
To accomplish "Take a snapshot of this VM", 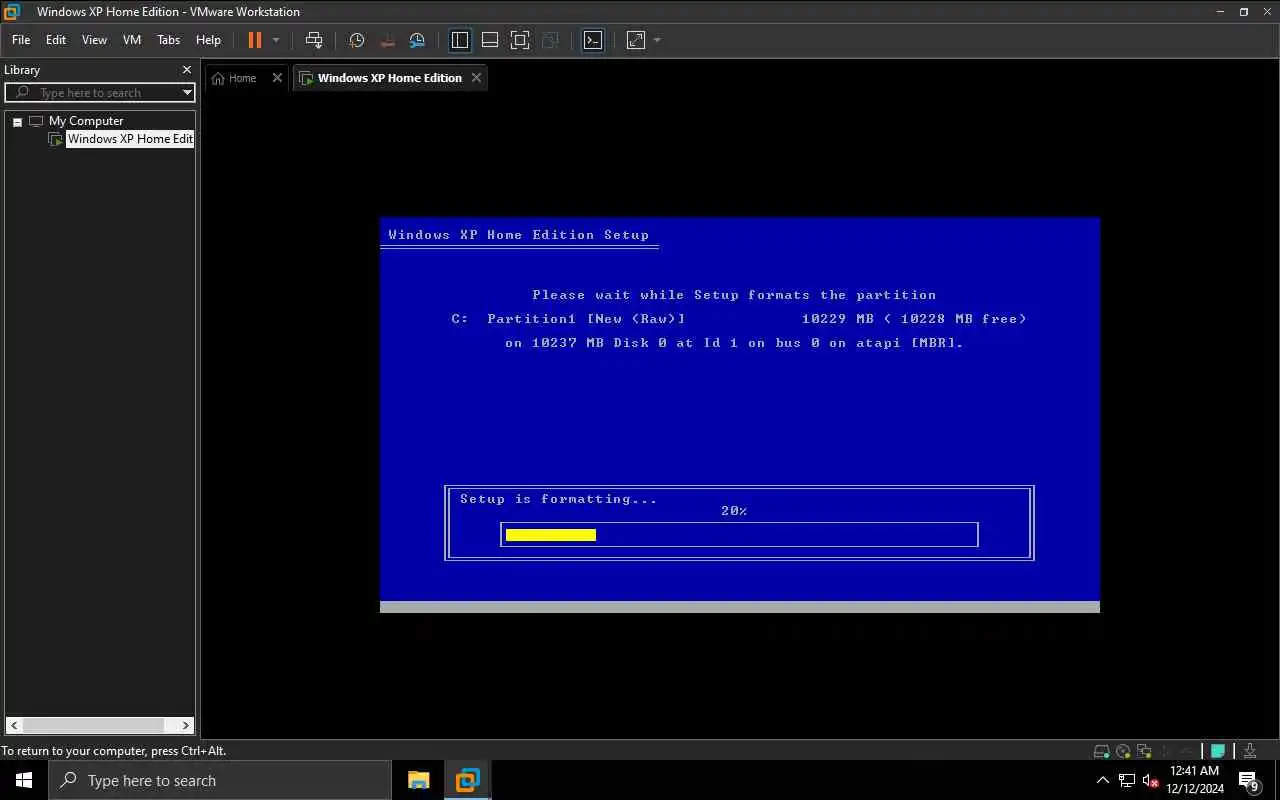I will tap(357, 40).
